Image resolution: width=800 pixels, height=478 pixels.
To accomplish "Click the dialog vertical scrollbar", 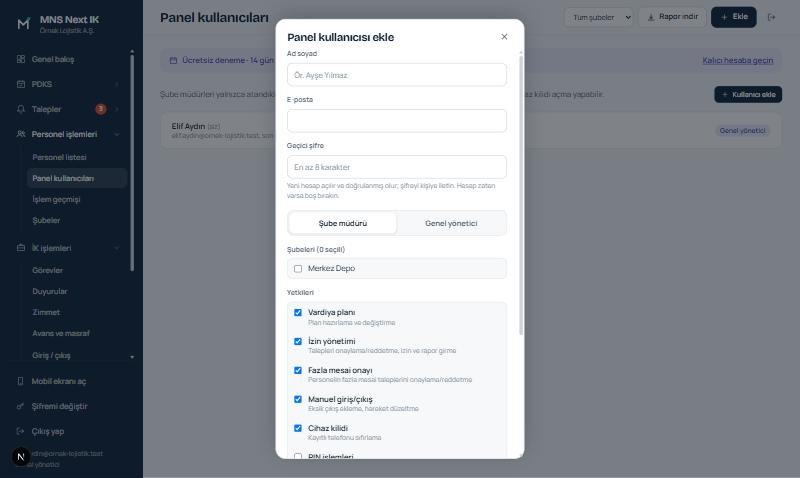I will (521, 195).
